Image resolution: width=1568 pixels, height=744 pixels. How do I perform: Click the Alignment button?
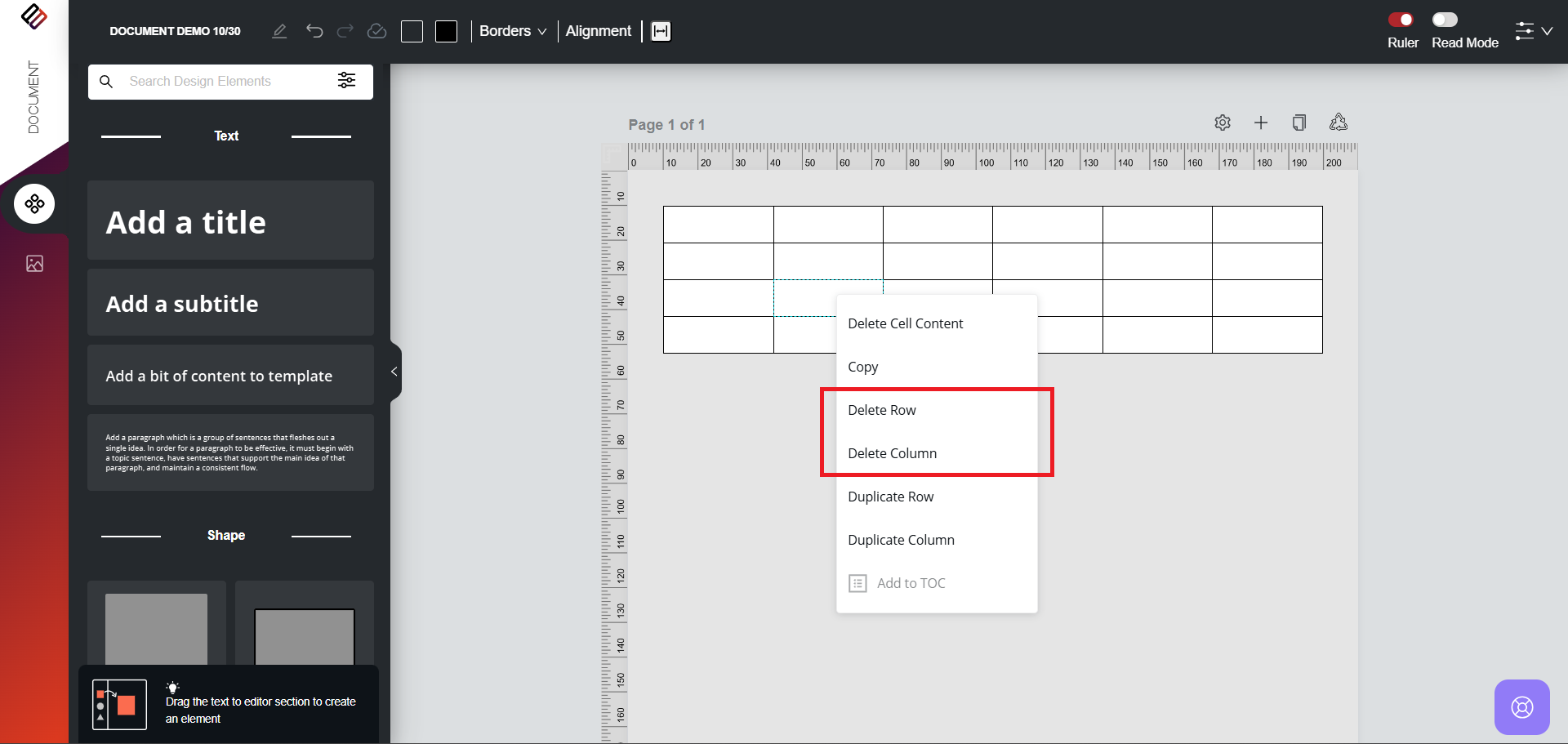(598, 31)
